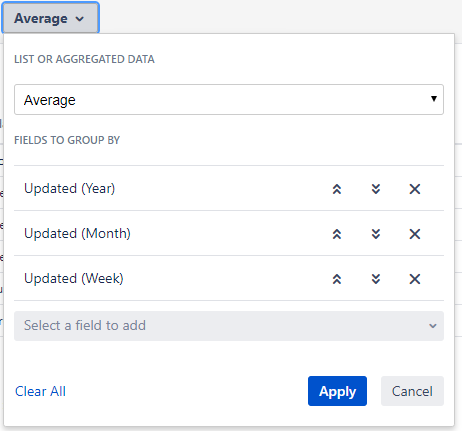Remove the Updated (Year) grouping field
The width and height of the screenshot is (462, 431).
(x=415, y=189)
